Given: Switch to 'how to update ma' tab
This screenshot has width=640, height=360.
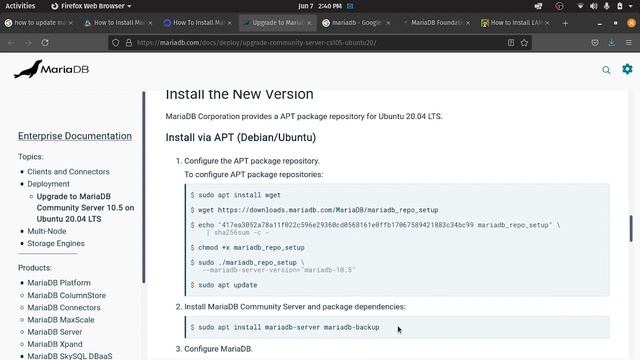Looking at the screenshot, I should click(x=39, y=23).
